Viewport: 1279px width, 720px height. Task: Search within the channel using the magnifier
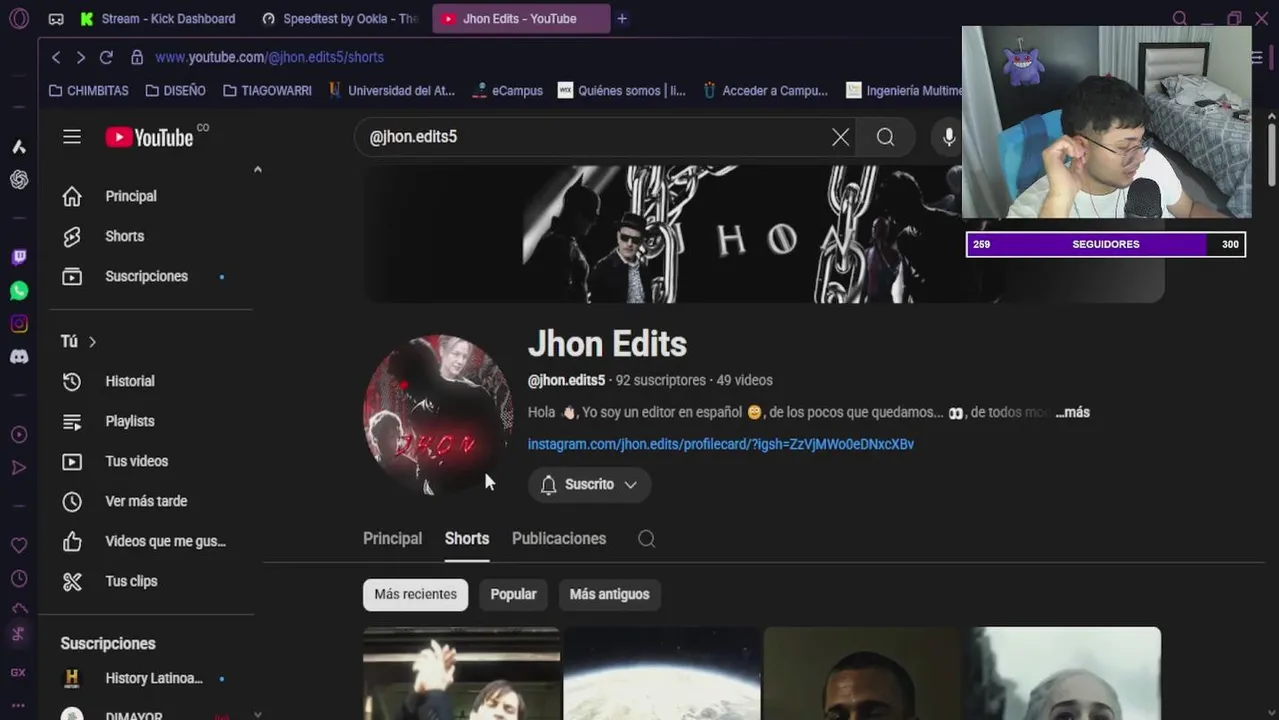pyautogui.click(x=647, y=539)
